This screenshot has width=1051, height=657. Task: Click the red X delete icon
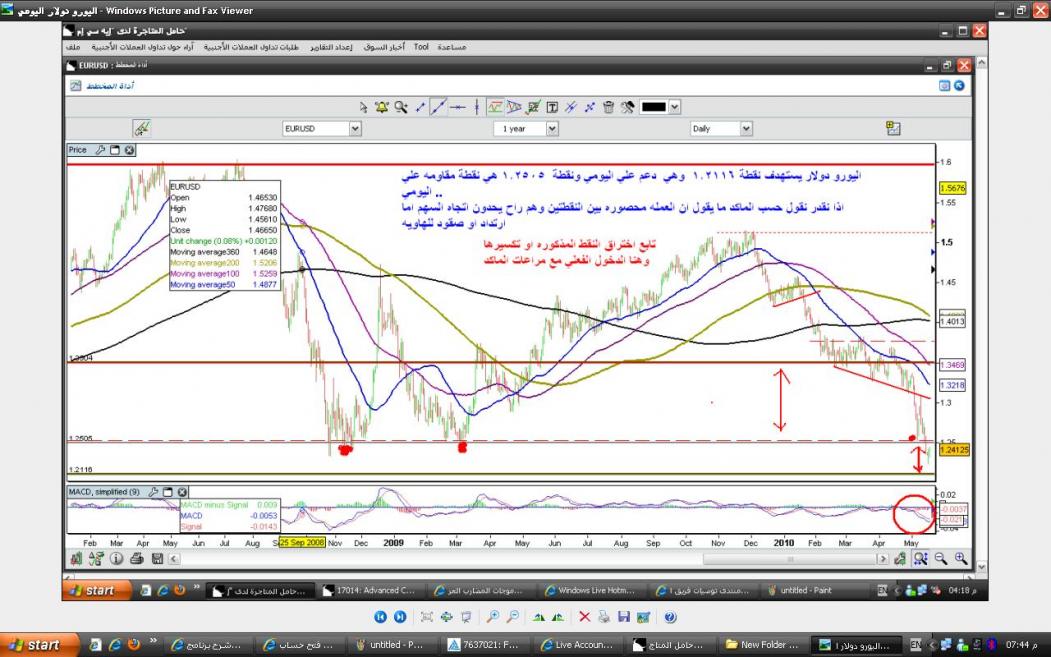click(585, 618)
